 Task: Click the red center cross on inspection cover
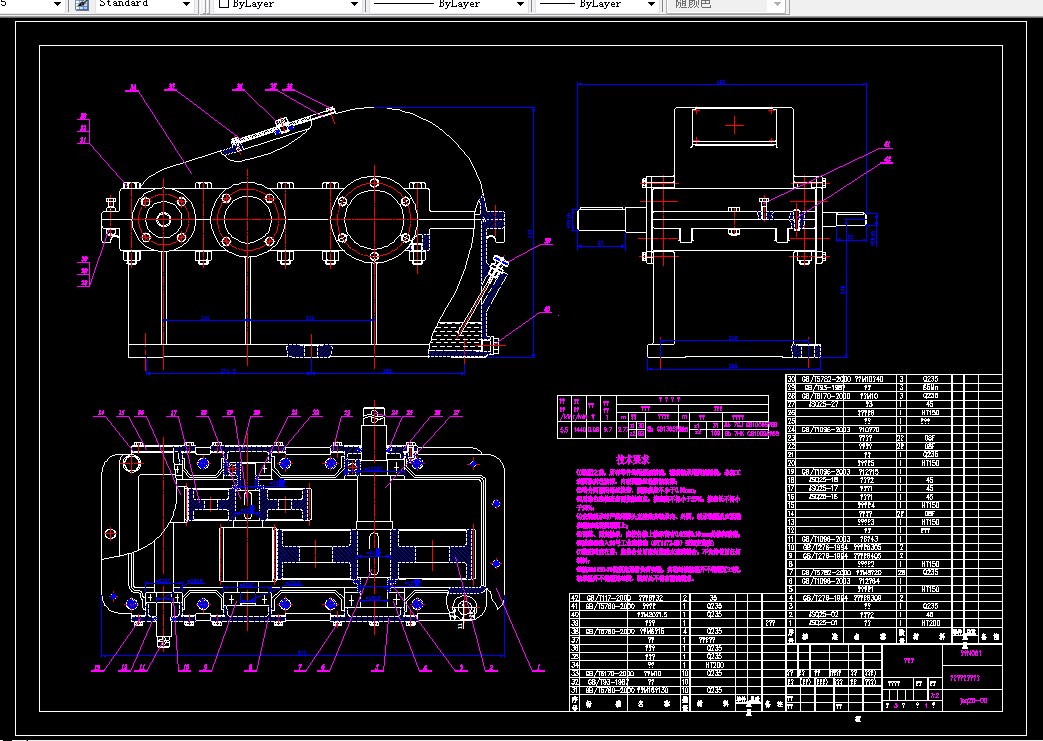(734, 125)
